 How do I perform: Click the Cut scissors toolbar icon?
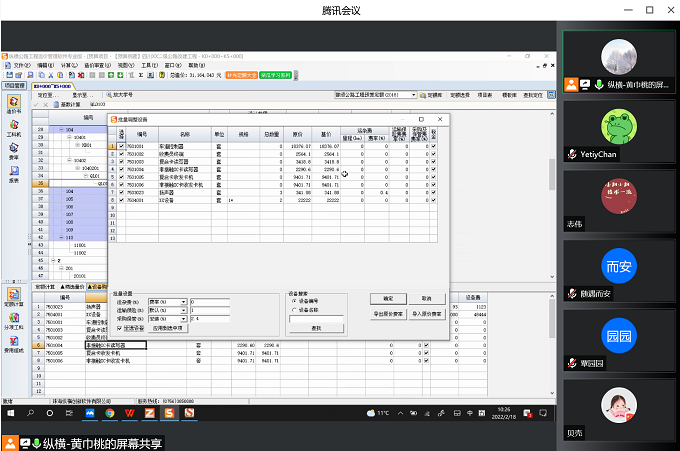point(51,75)
